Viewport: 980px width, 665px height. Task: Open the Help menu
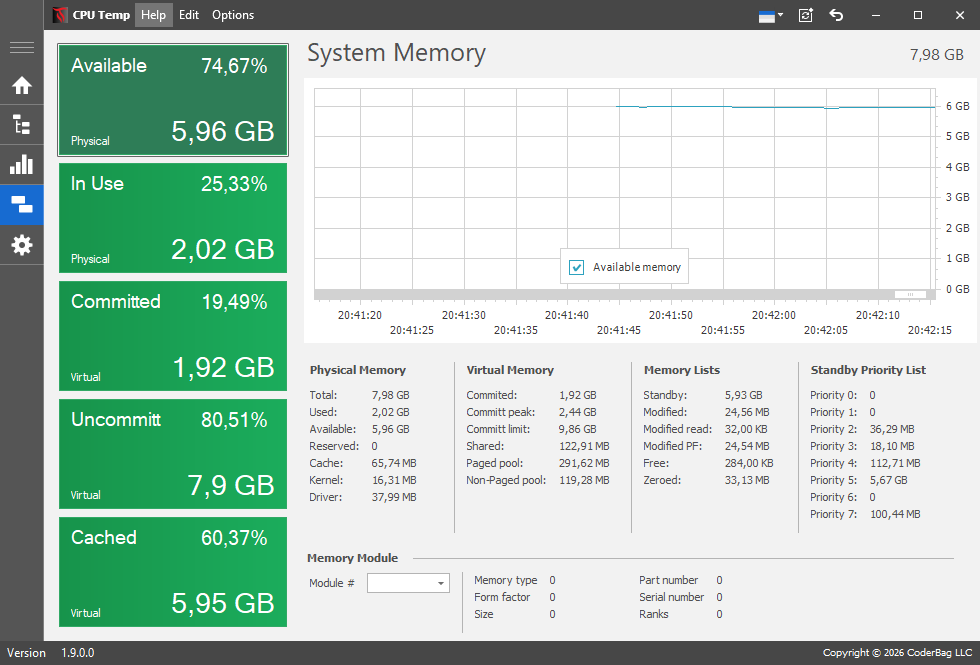click(x=153, y=15)
